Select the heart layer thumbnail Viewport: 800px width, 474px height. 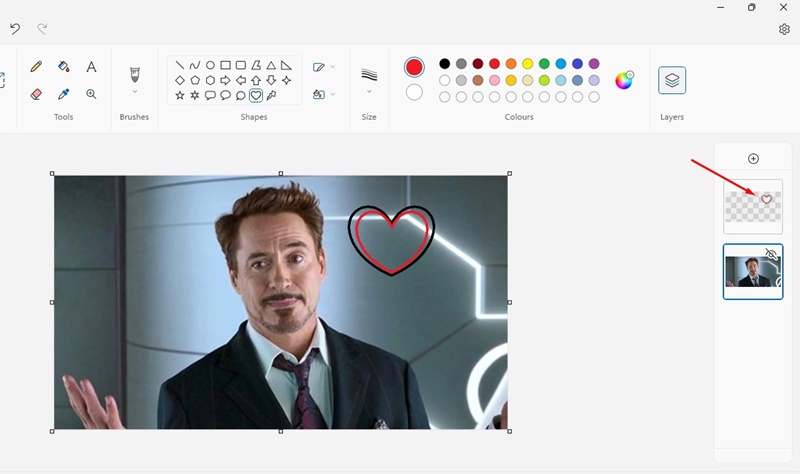pyautogui.click(x=753, y=207)
